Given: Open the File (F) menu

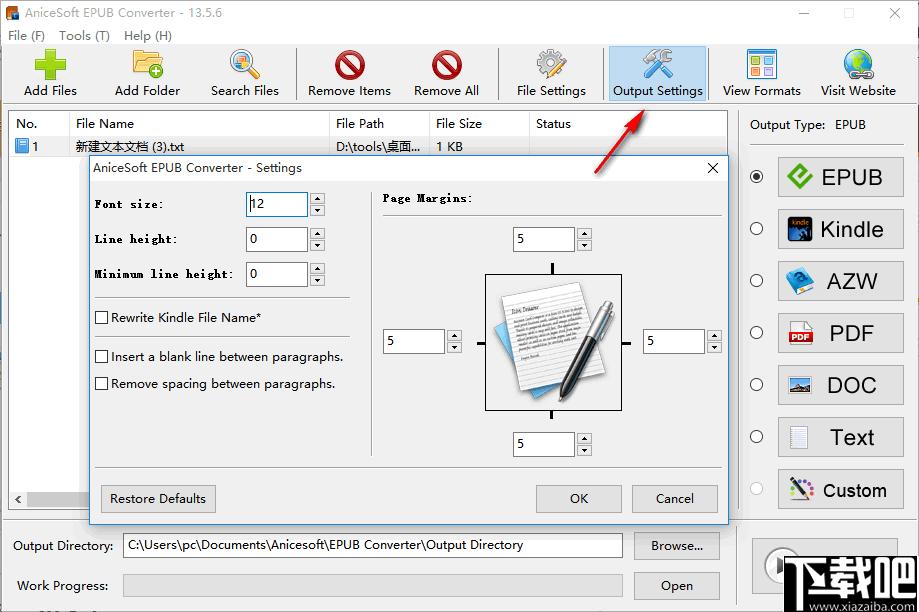Looking at the screenshot, I should tap(26, 36).
